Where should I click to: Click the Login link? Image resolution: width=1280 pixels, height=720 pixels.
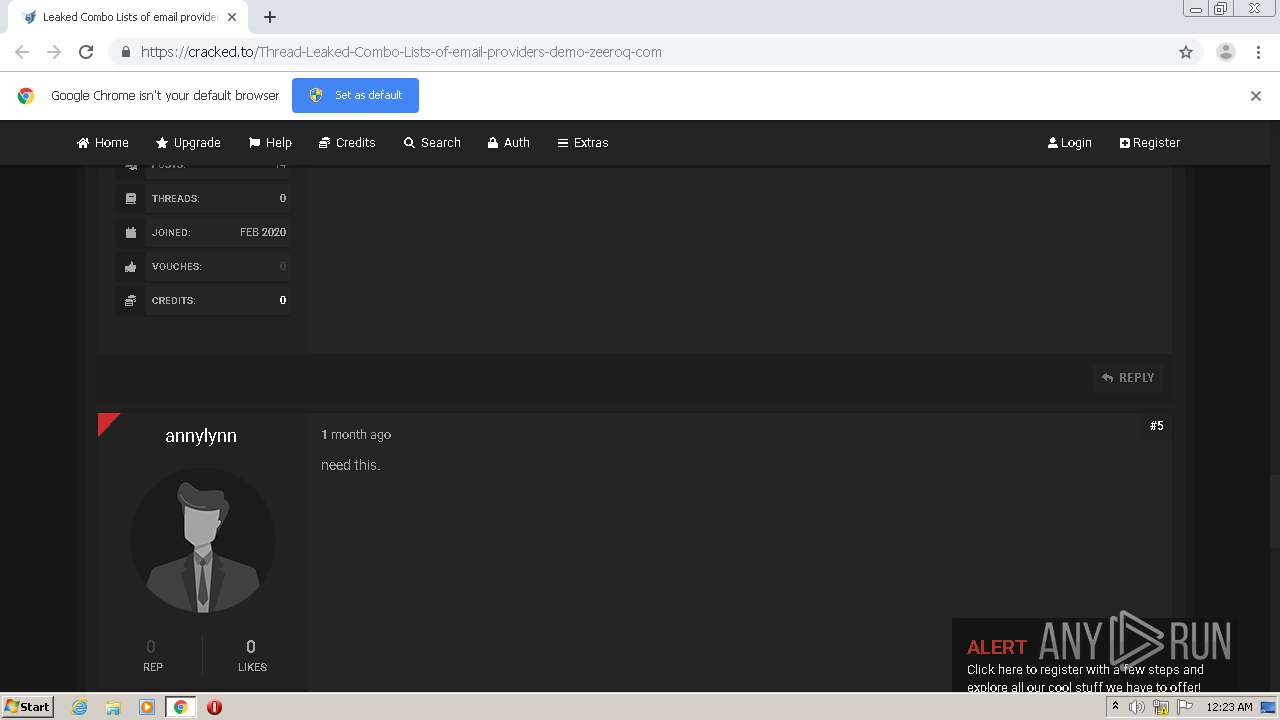tap(1070, 143)
